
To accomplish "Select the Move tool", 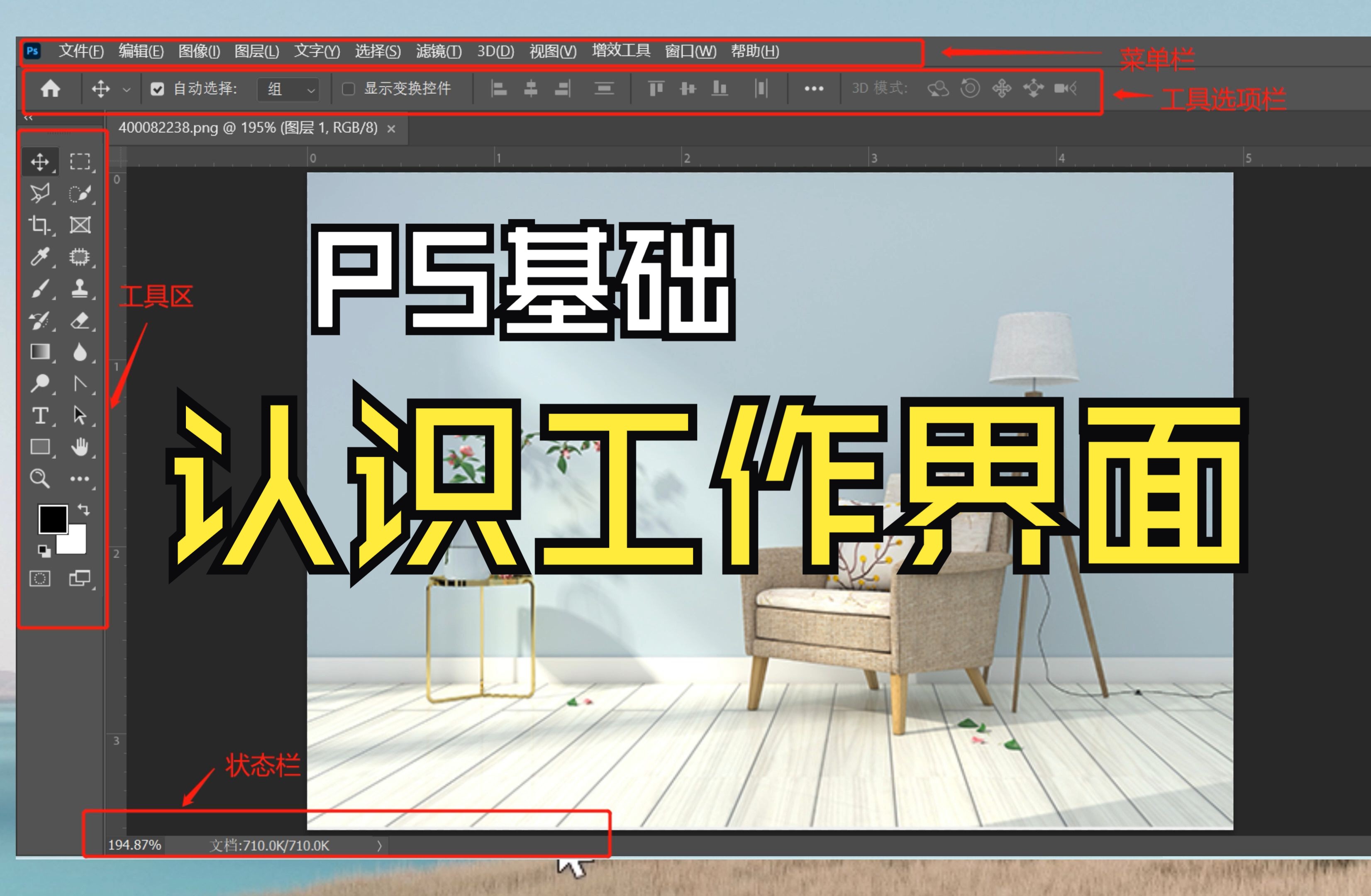I will click(x=40, y=162).
